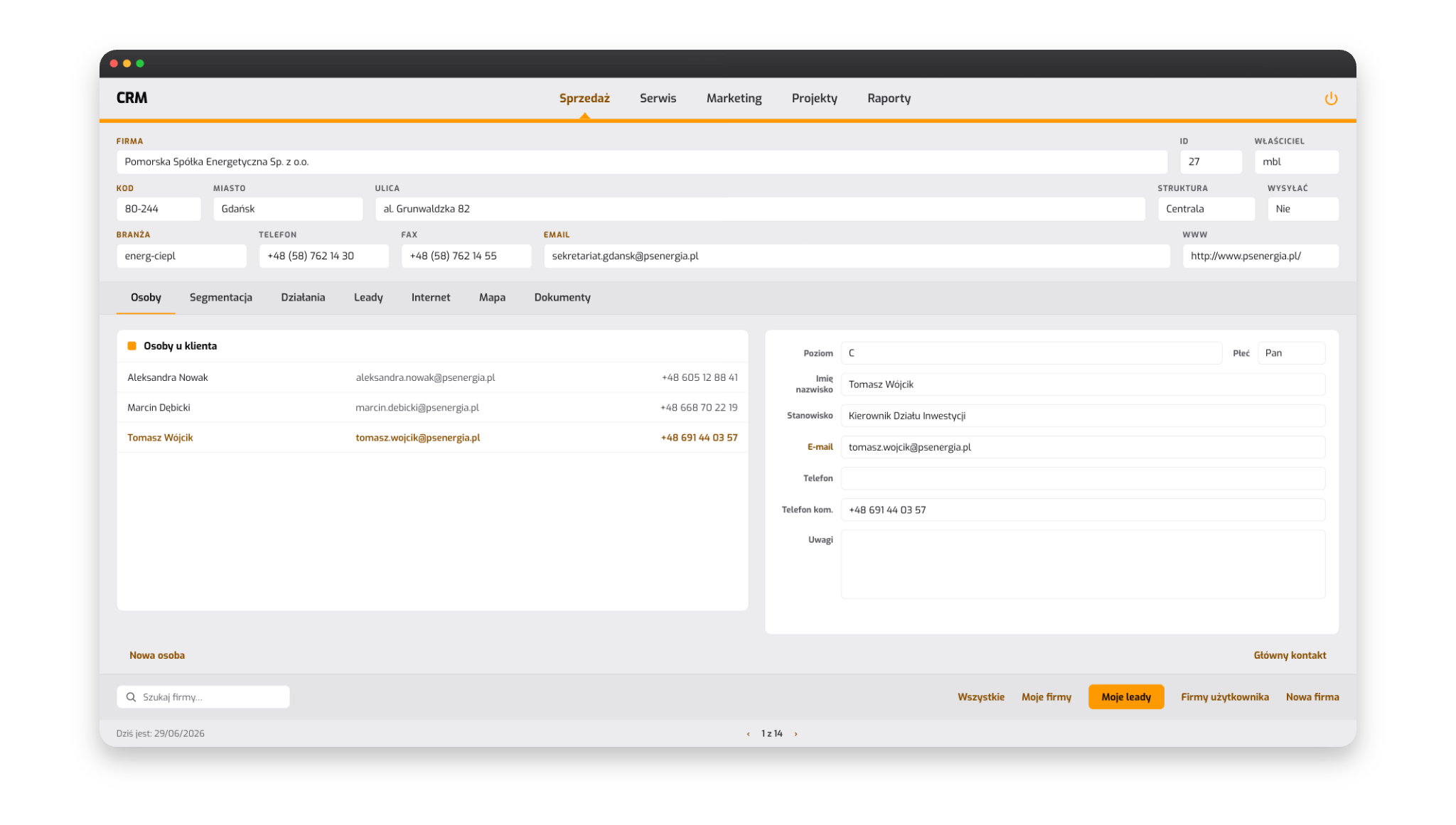The image size is (1456, 825).
Task: Click the Właściciel field showing mbl
Action: [1296, 162]
